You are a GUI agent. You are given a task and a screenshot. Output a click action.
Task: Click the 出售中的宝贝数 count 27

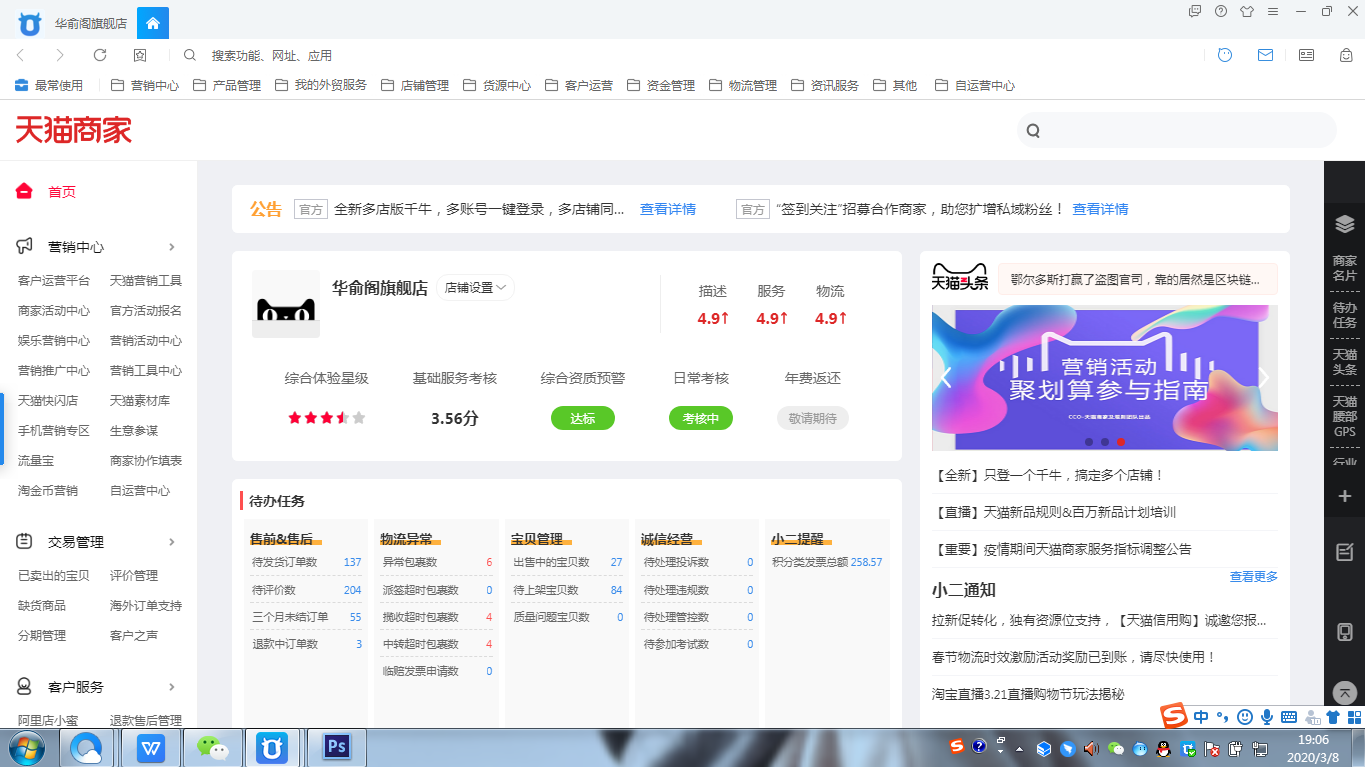616,562
